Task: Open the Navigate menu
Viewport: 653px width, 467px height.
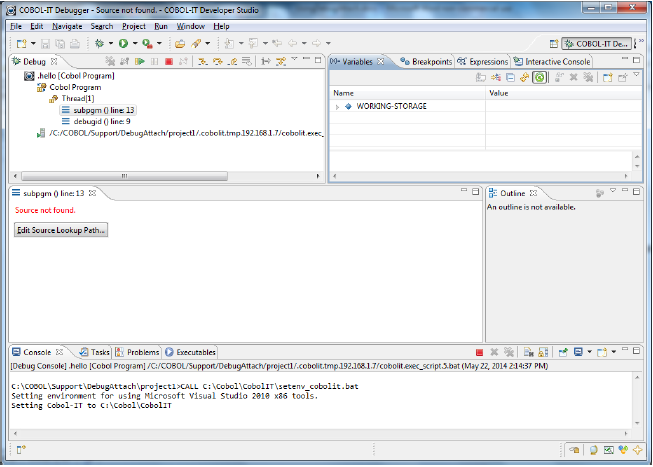Action: [67, 26]
